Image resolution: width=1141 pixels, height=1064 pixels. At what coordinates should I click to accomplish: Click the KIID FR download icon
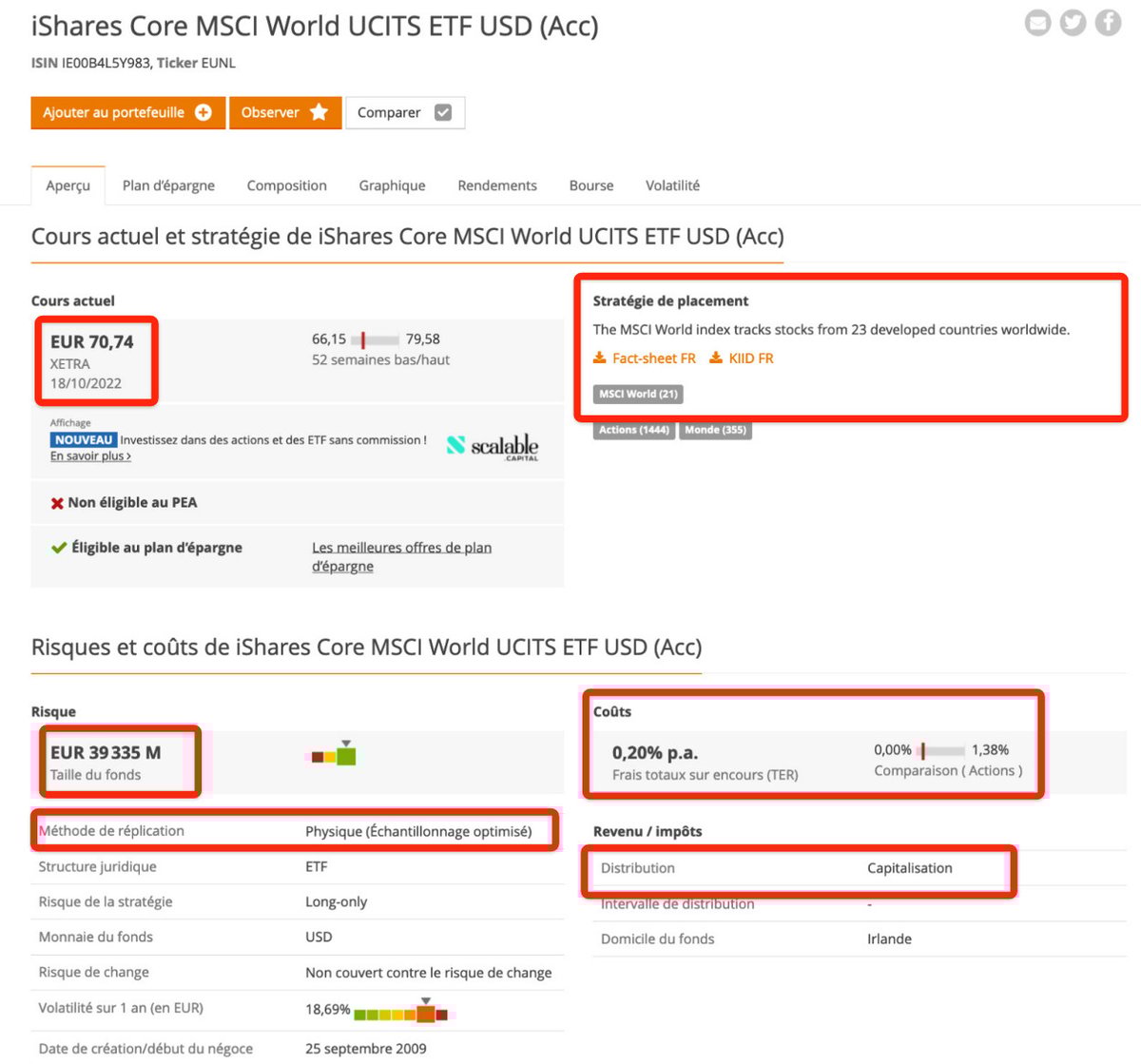click(x=716, y=358)
